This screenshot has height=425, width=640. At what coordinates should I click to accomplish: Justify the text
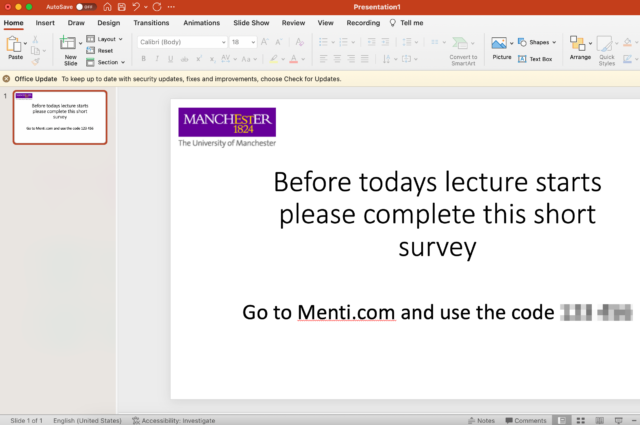(364, 59)
